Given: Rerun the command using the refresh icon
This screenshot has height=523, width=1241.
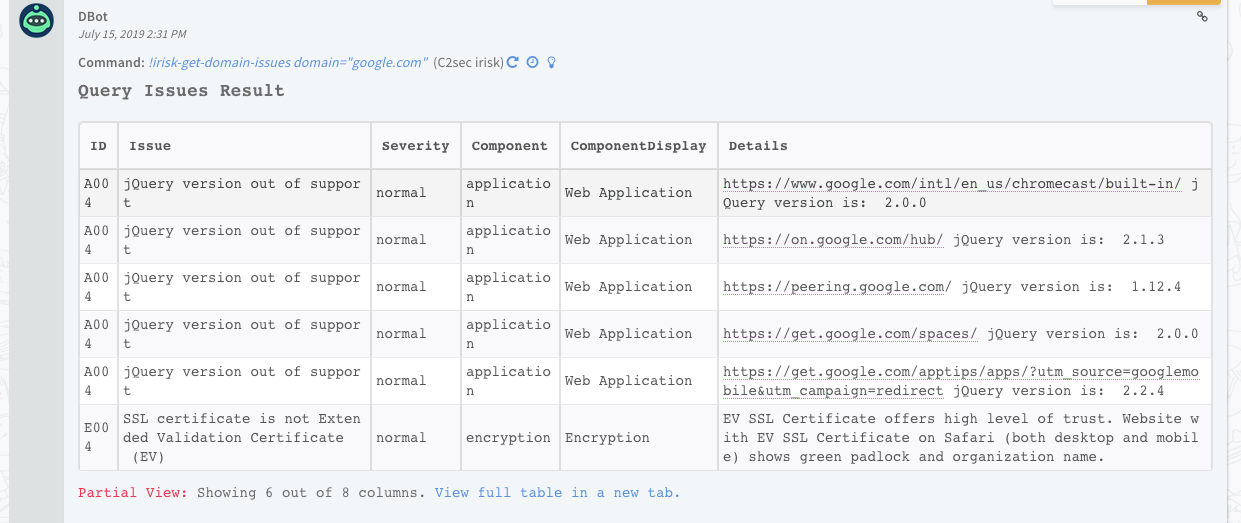Looking at the screenshot, I should [513, 62].
